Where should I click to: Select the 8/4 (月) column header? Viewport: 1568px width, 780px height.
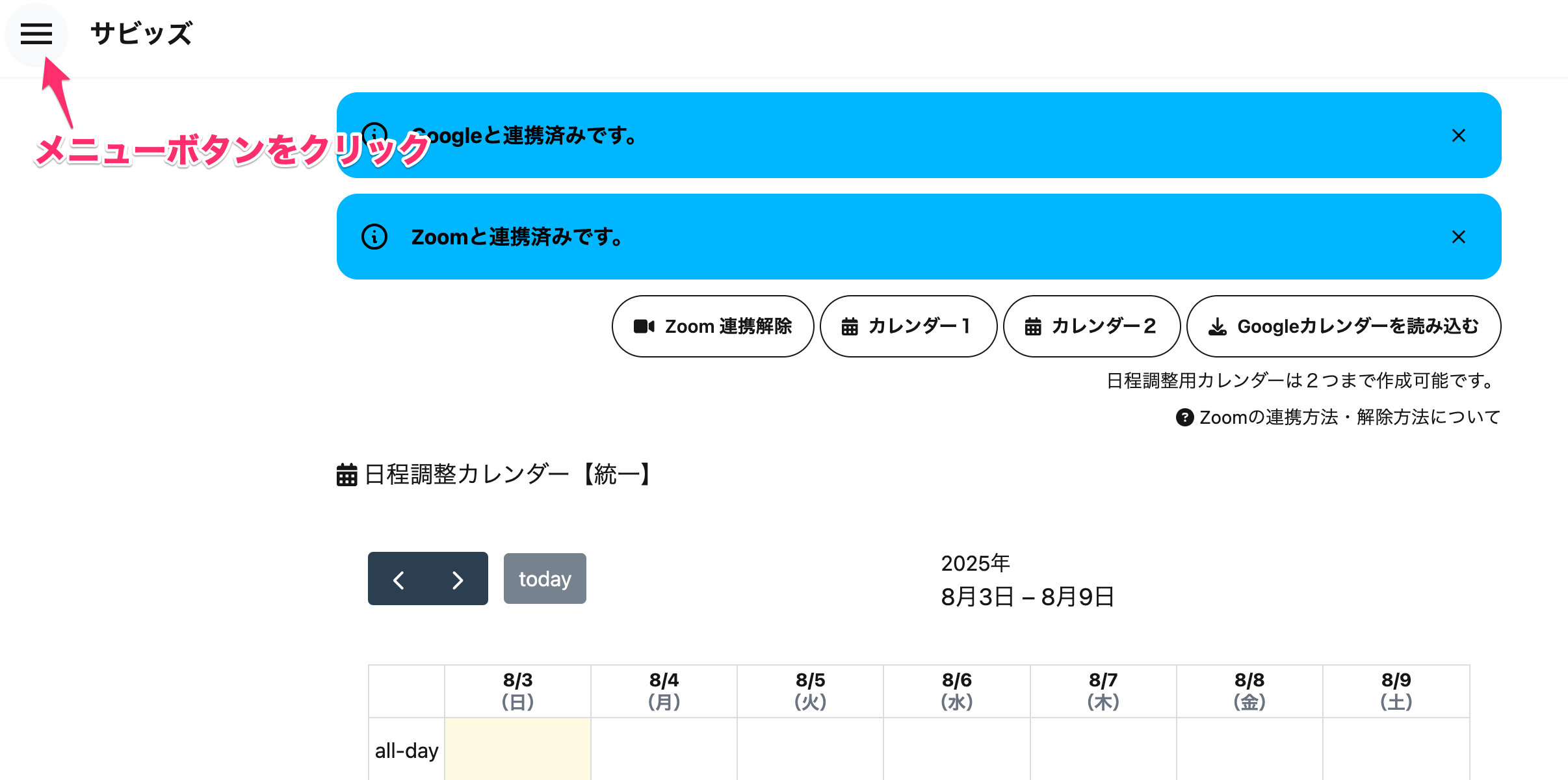tap(664, 691)
